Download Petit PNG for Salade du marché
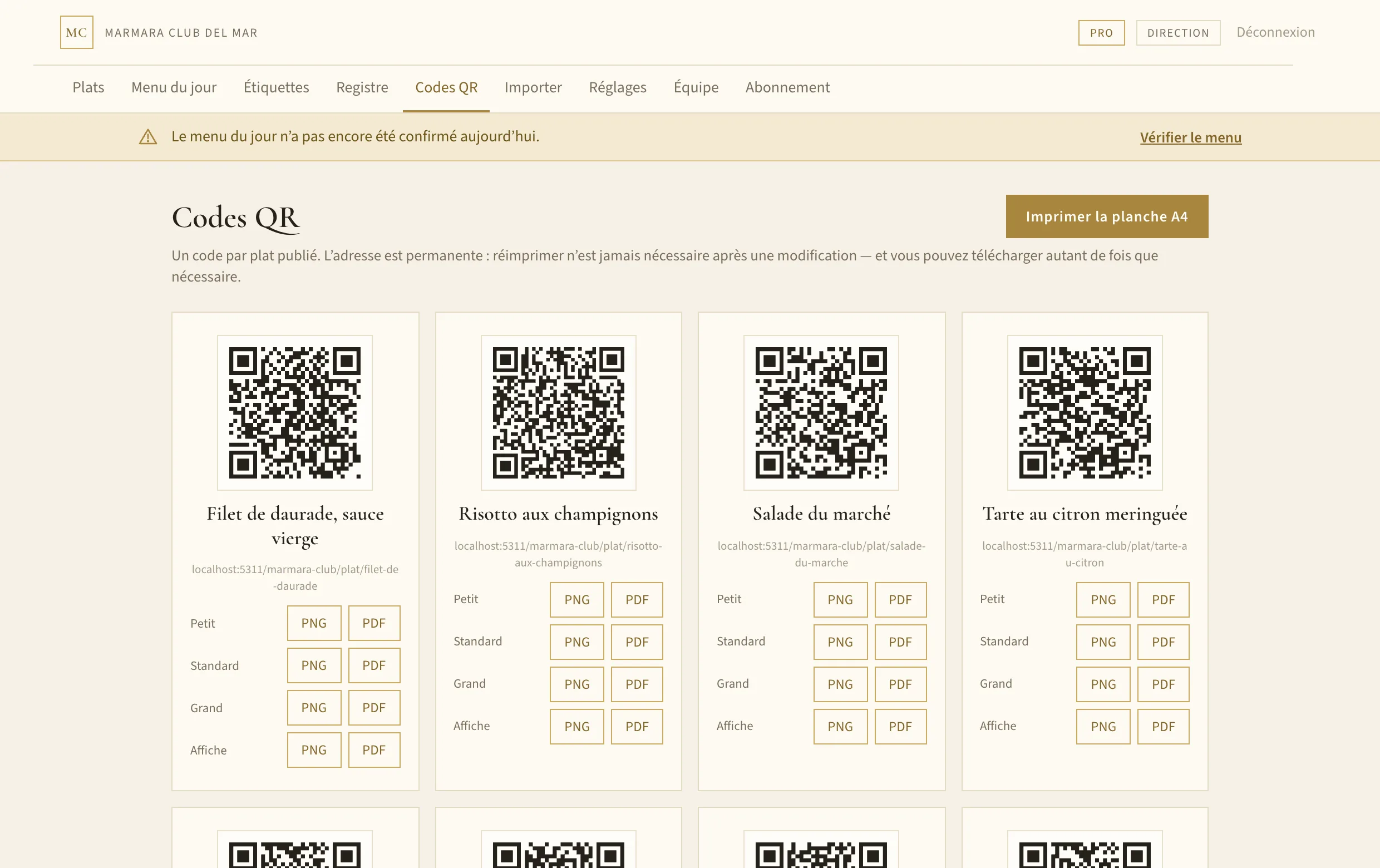Viewport: 1380px width, 868px height. click(841, 600)
